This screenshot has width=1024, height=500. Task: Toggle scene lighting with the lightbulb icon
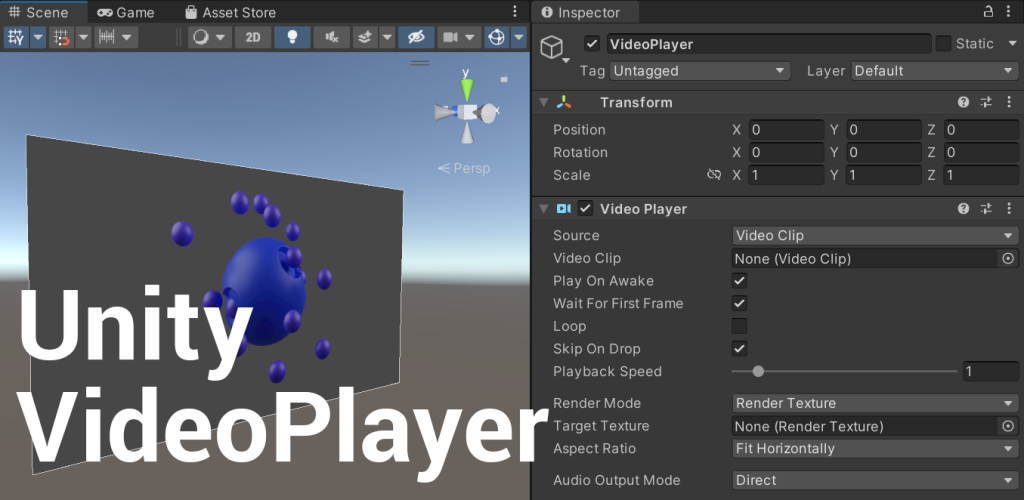[292, 37]
